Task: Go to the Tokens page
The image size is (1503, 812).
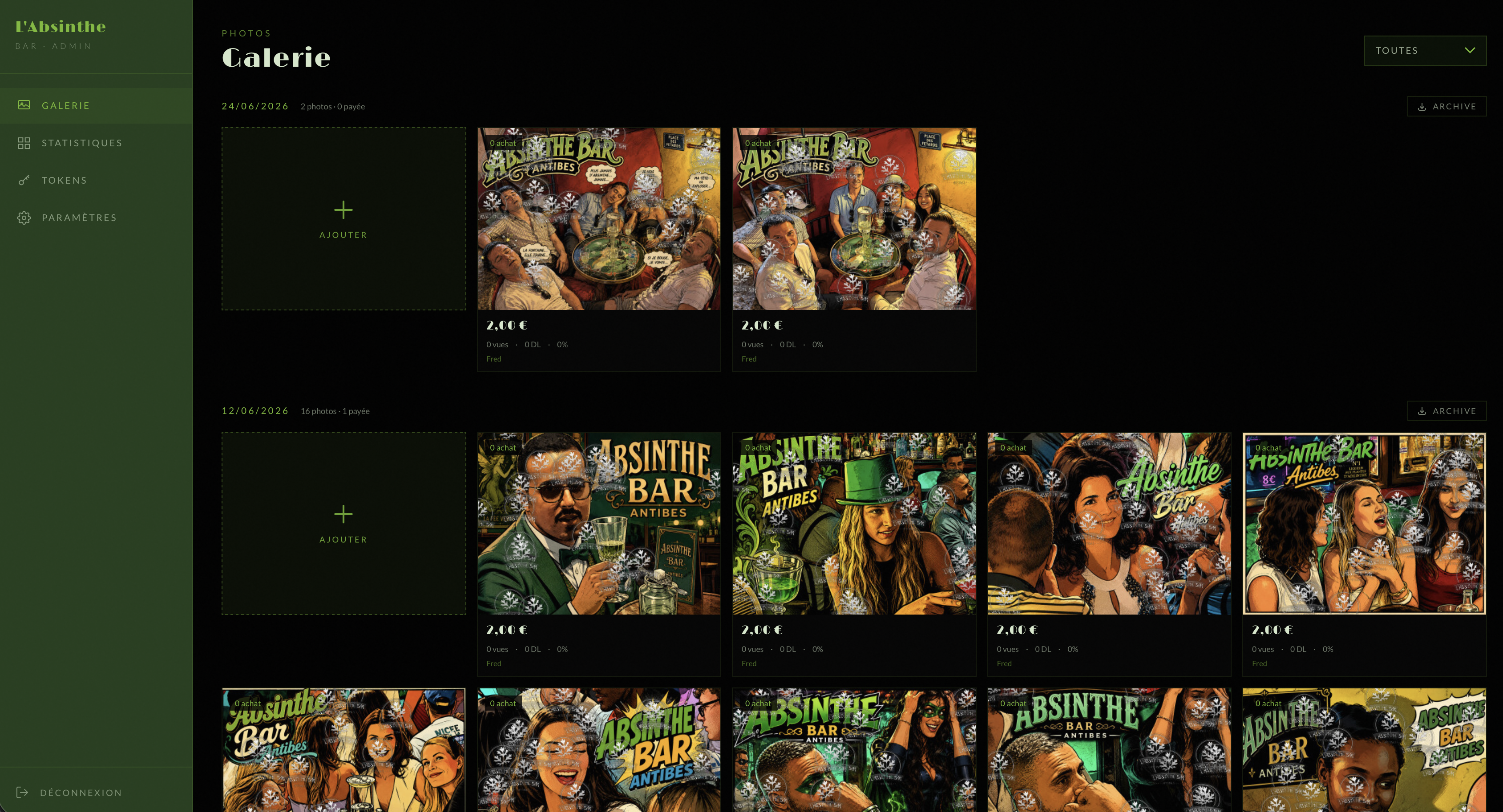Action: click(96, 180)
